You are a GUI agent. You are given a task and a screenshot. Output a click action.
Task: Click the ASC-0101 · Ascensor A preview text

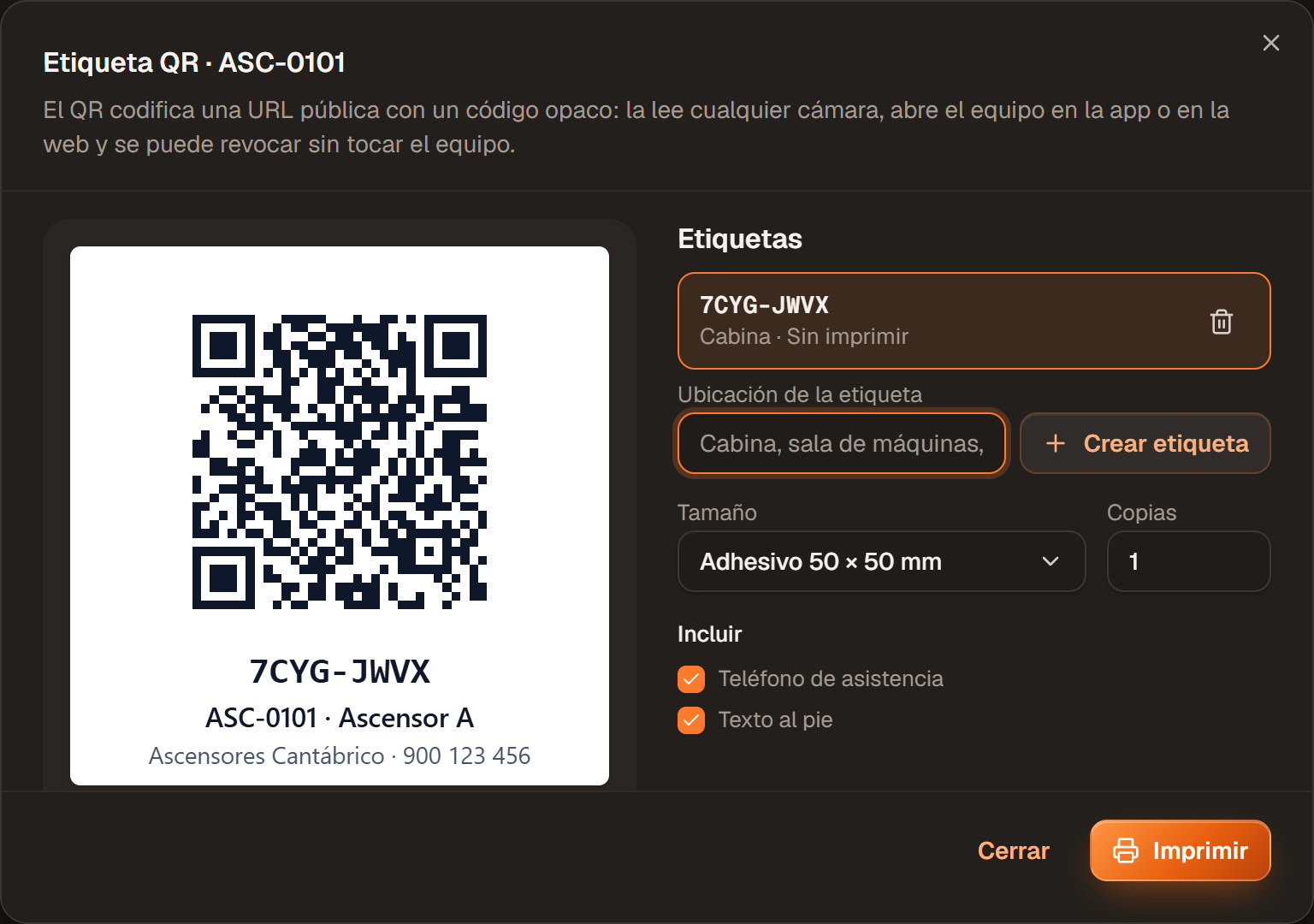point(340,718)
